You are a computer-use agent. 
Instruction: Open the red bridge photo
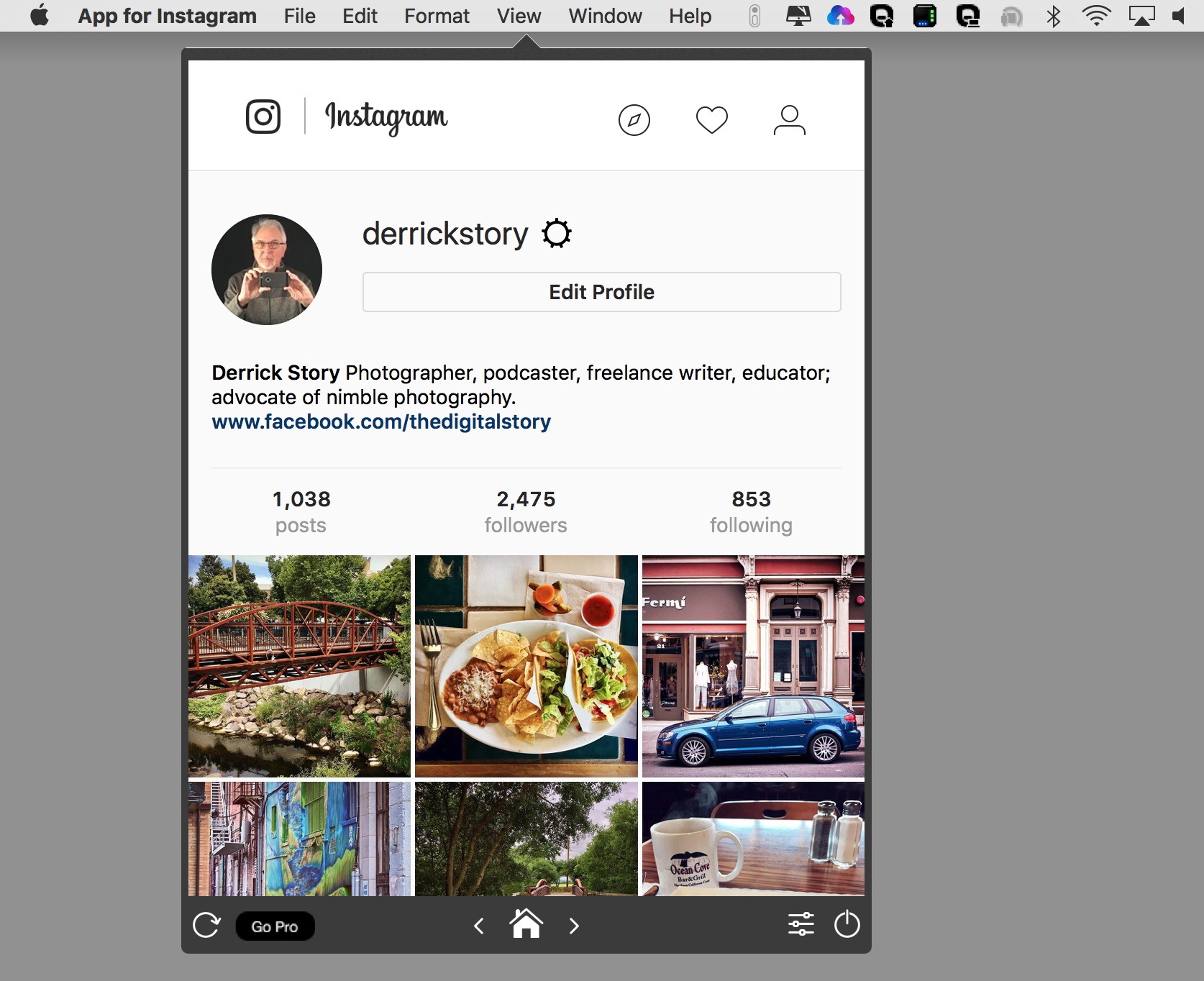click(x=299, y=666)
